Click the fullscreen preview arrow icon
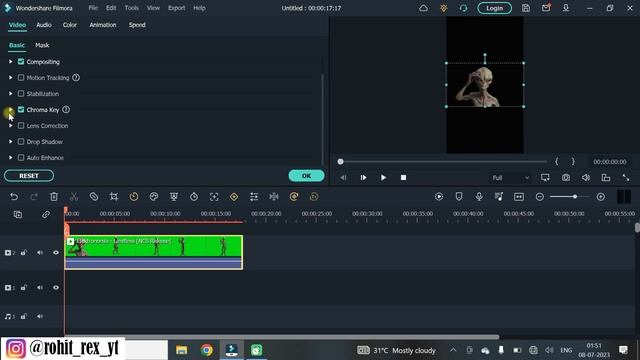The height and width of the screenshot is (360, 640). (x=626, y=178)
